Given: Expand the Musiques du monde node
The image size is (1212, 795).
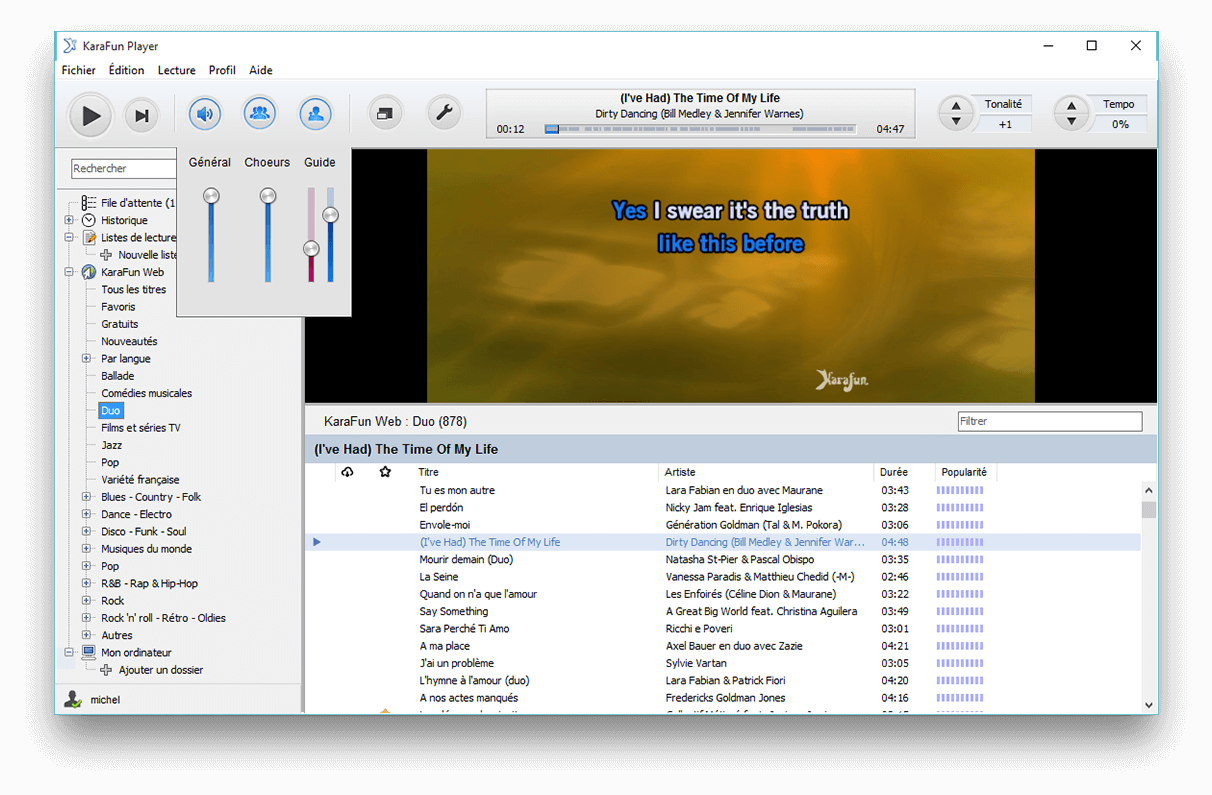Looking at the screenshot, I should coord(87,549).
